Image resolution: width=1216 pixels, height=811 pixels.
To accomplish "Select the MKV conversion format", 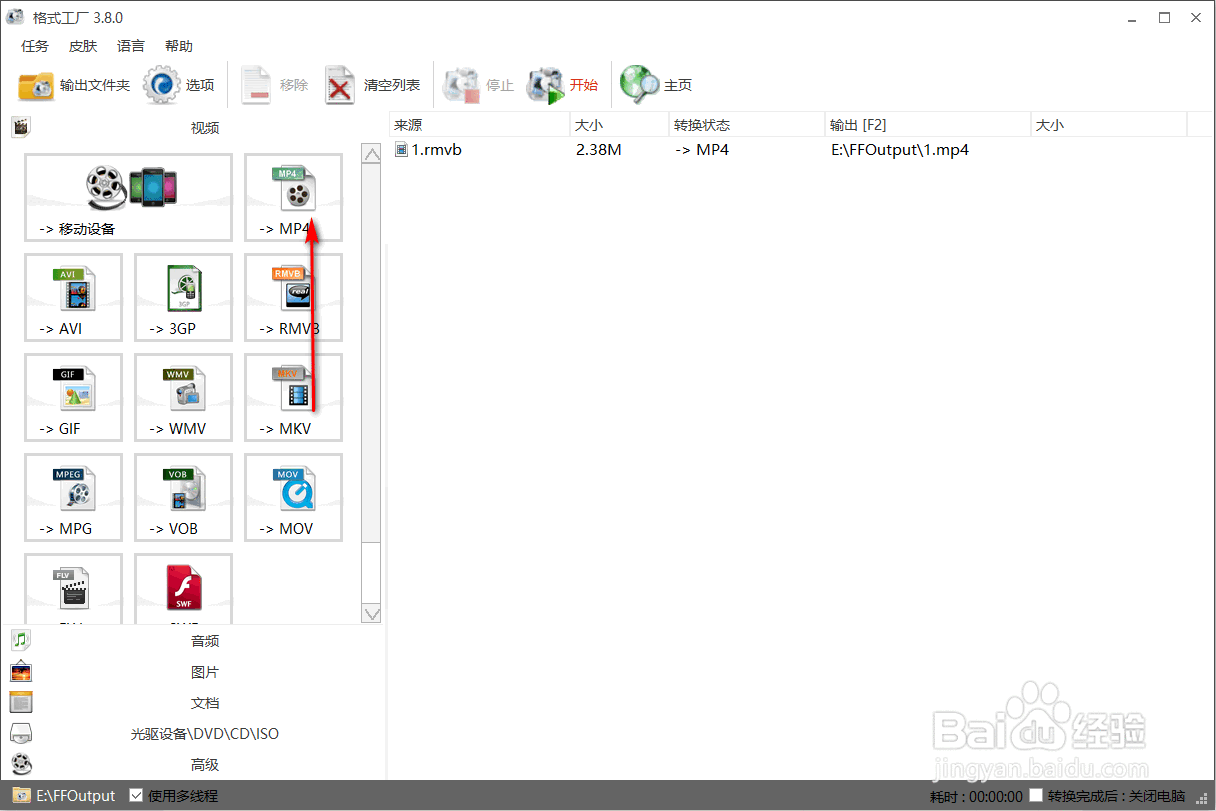I will [x=293, y=397].
